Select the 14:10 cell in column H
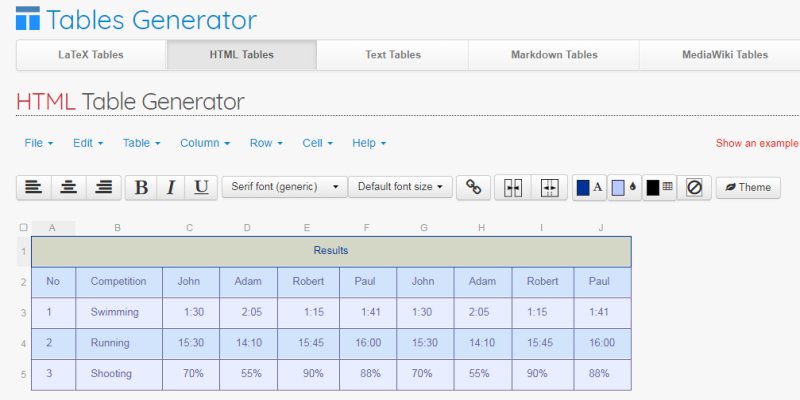This screenshot has height=400, width=800. coord(483,344)
